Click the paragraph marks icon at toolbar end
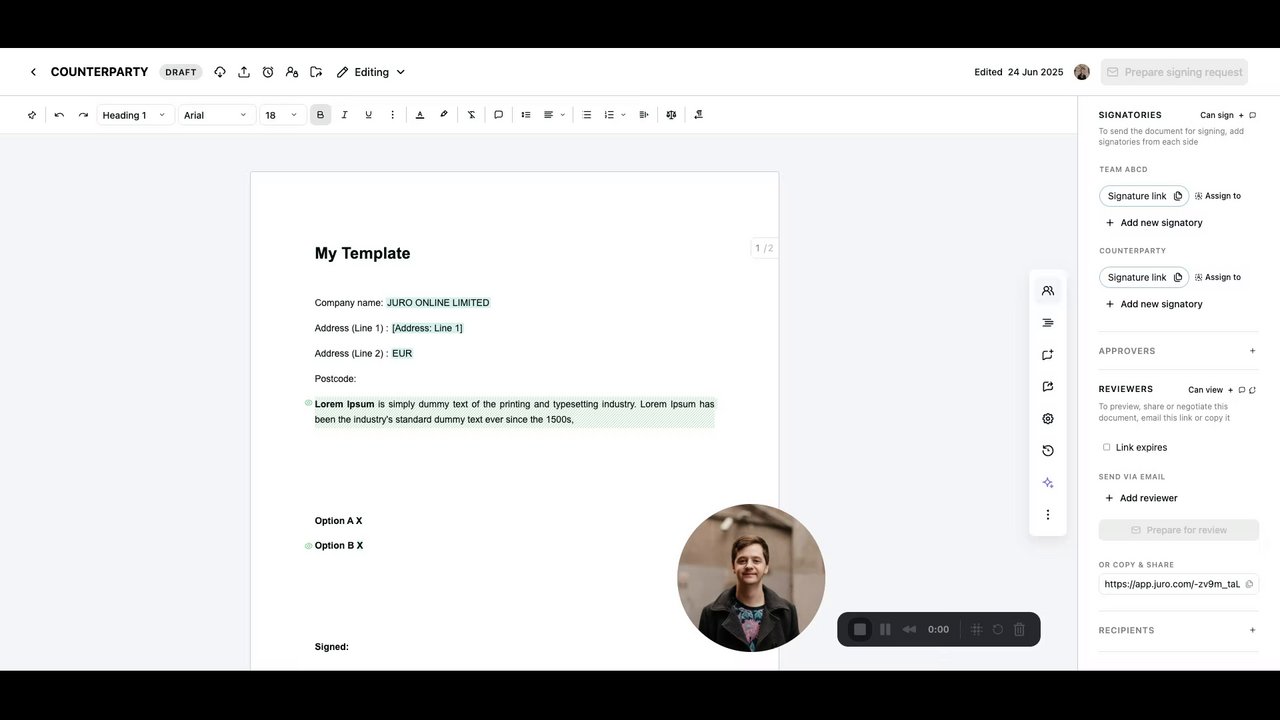Viewport: 1280px width, 720px height. 698,115
